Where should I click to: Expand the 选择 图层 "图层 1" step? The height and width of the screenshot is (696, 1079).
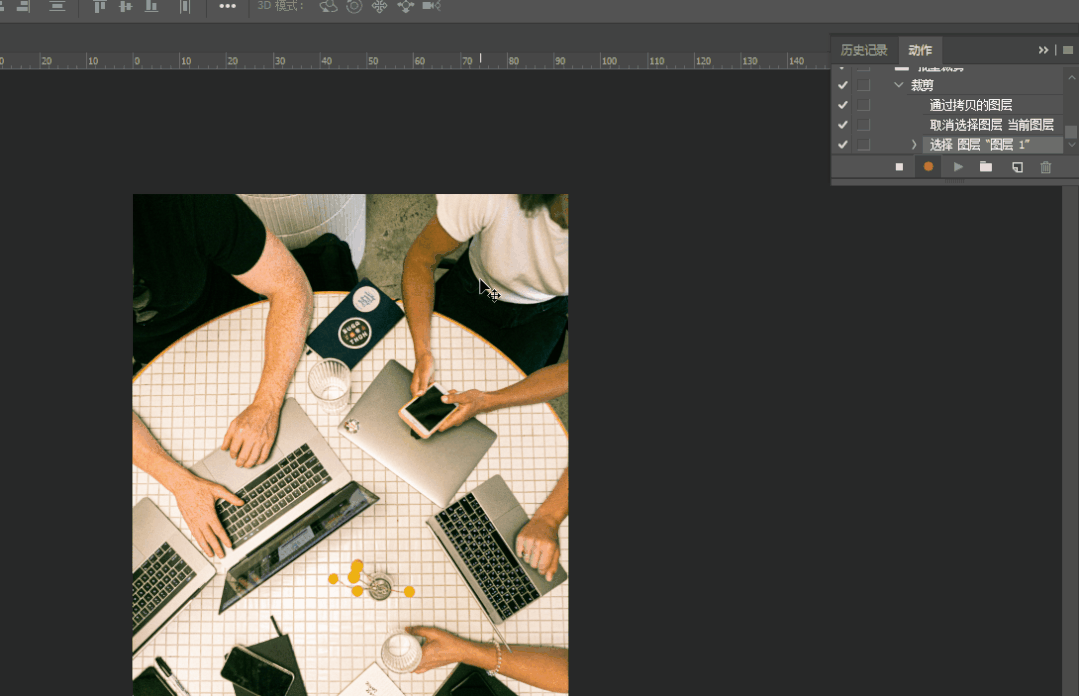pyautogui.click(x=914, y=145)
